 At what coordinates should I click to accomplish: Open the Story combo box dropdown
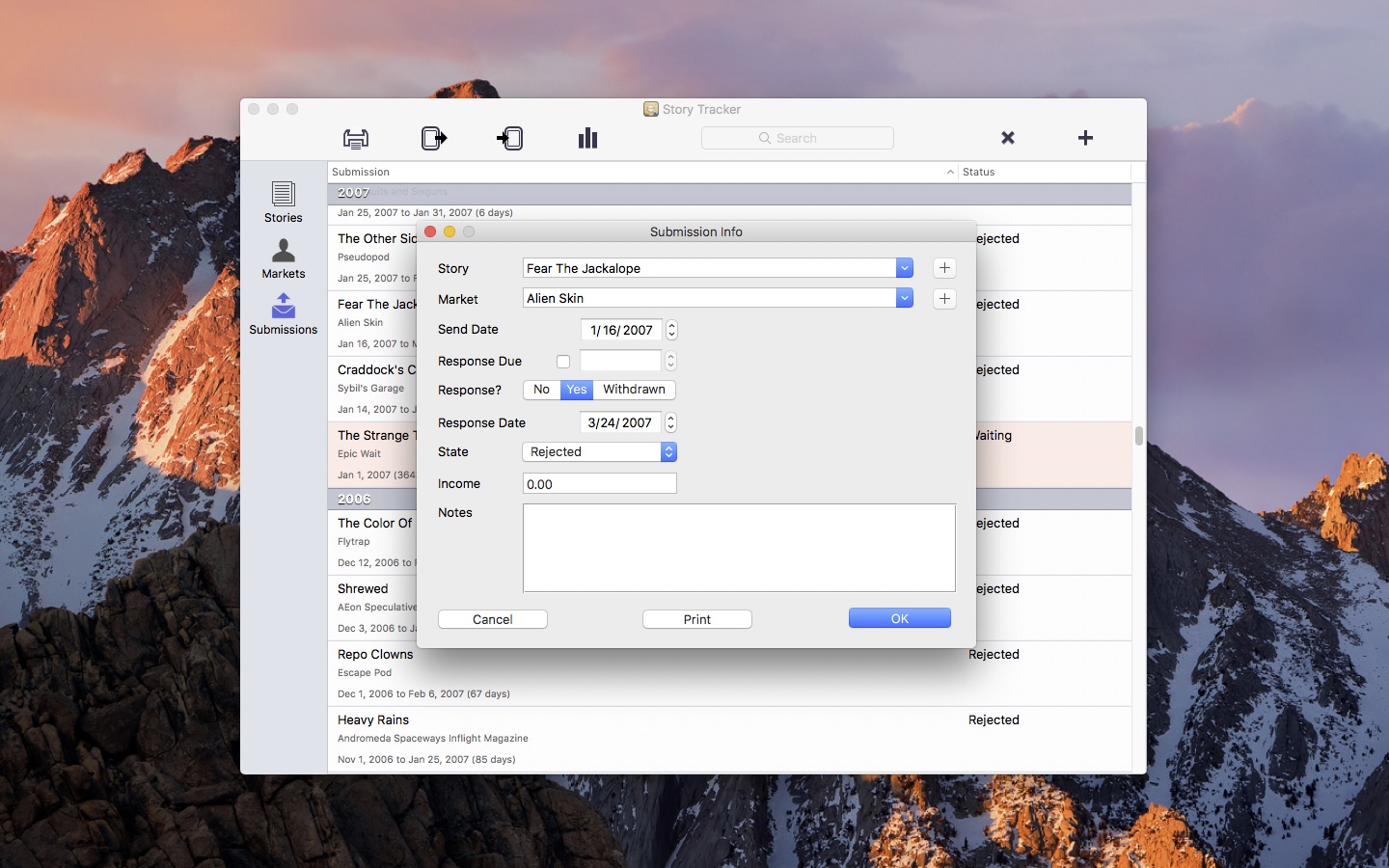point(905,268)
